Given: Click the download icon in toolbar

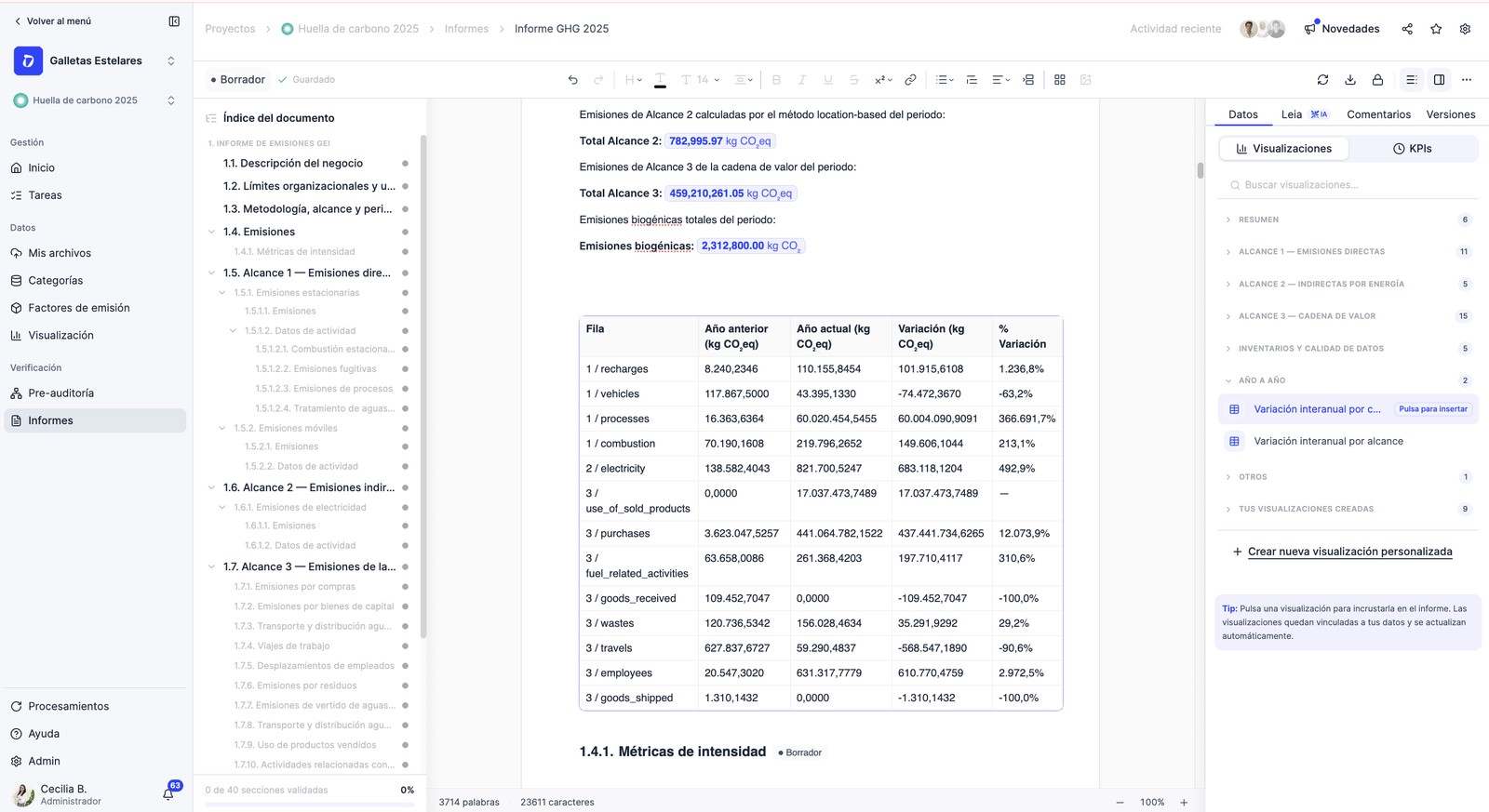Looking at the screenshot, I should 1350,80.
